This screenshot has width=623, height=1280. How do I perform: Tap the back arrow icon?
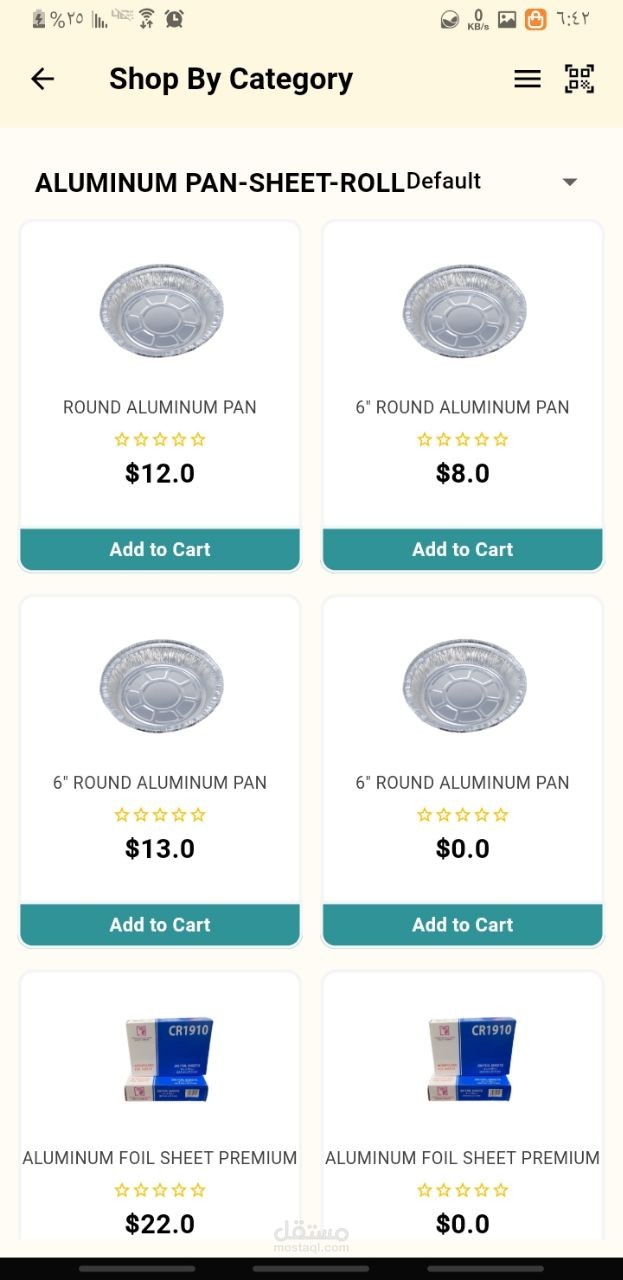(x=42, y=79)
